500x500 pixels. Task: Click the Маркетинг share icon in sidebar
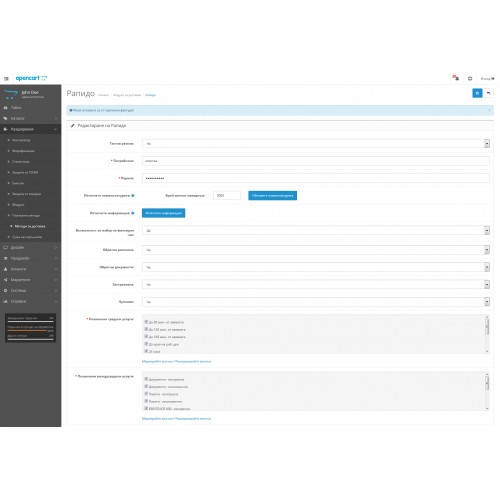5,280
